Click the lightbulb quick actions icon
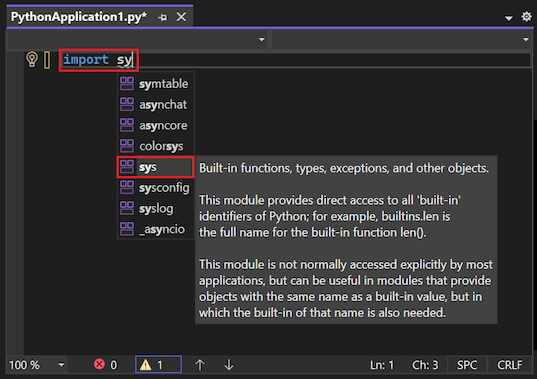 point(32,60)
